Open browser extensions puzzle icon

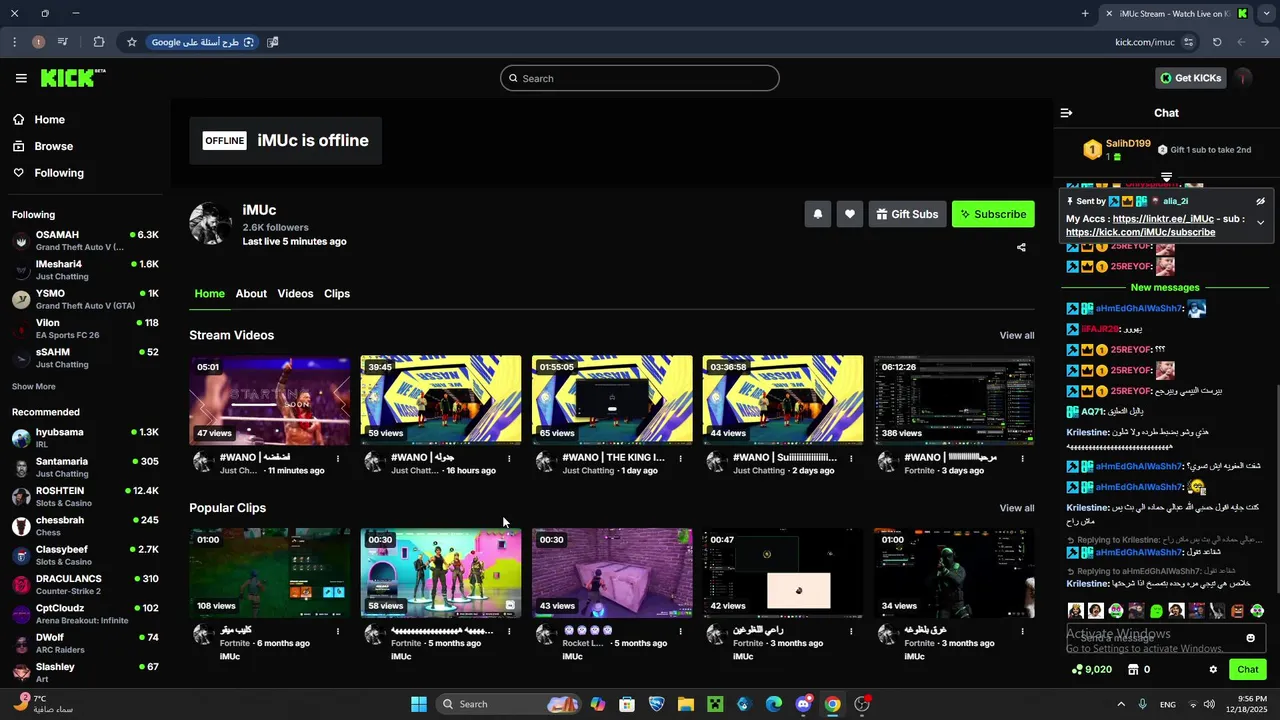[99, 42]
